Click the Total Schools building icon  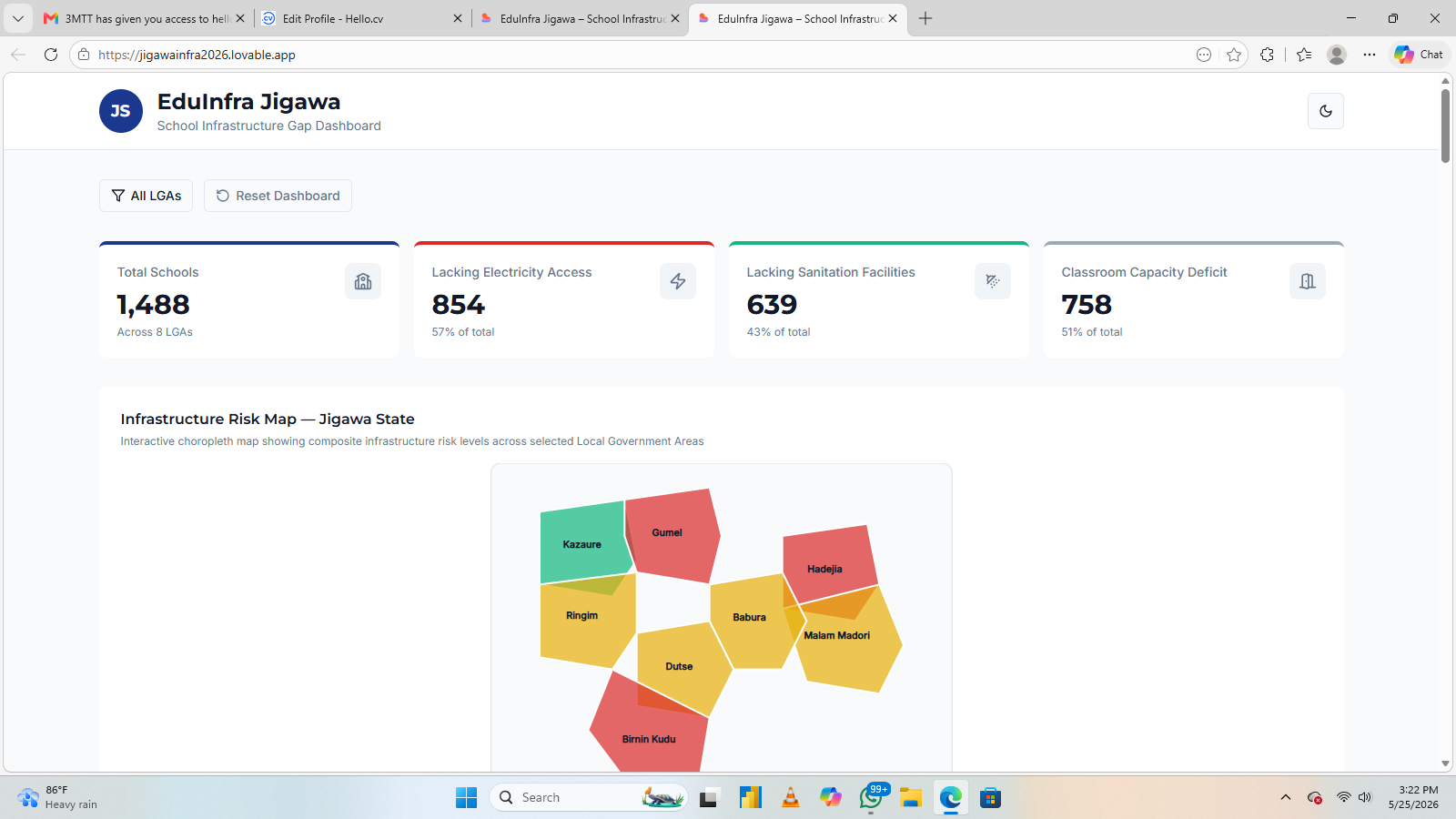coord(363,281)
